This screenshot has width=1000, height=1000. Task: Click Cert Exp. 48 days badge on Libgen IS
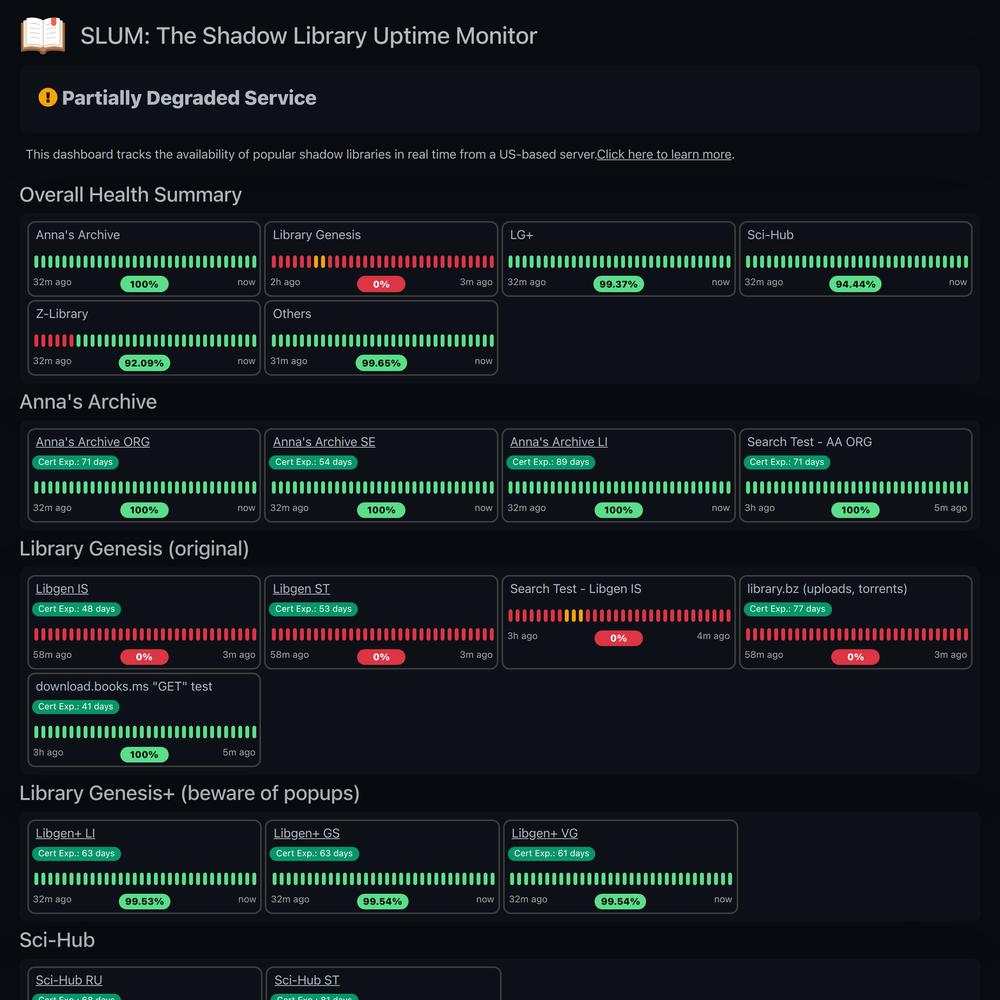[77, 609]
